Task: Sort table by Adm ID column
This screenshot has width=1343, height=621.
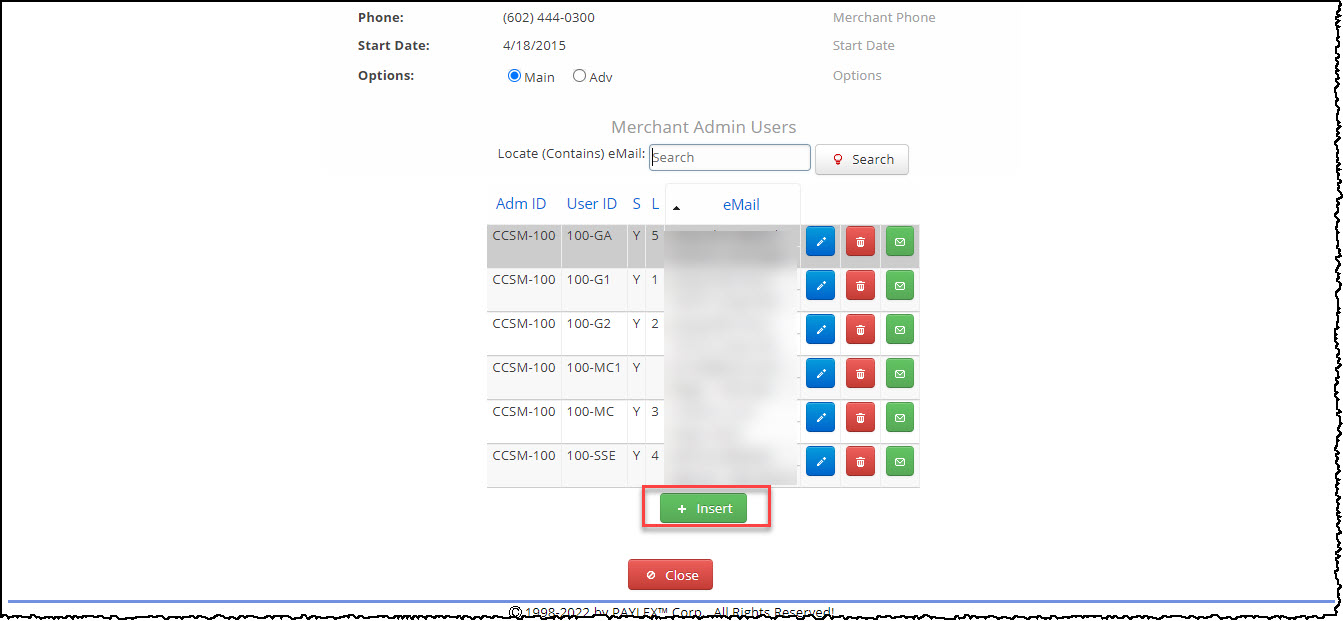Action: 521,204
